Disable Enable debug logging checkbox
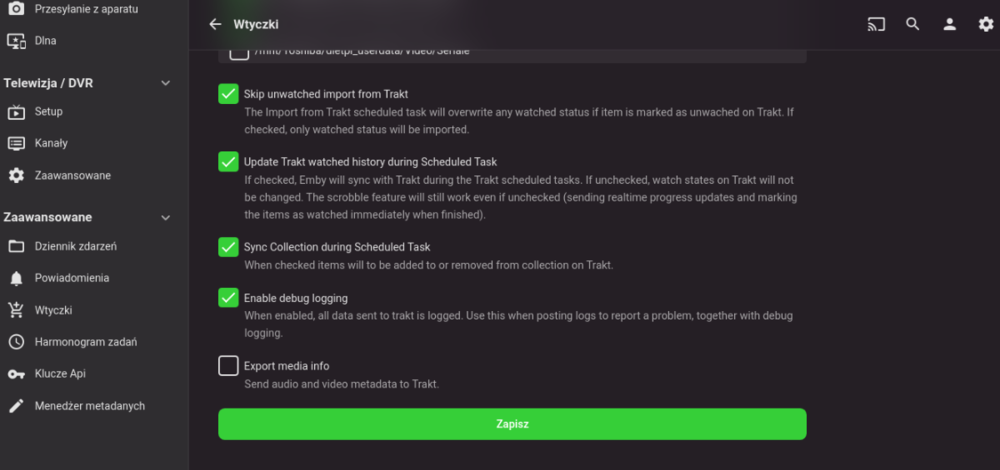Screen dimensions: 1000x470 click(x=228, y=298)
